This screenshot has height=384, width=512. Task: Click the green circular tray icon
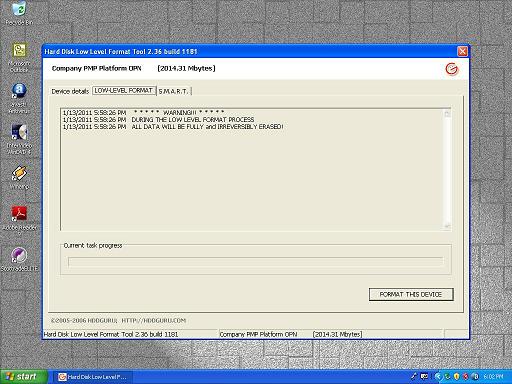pos(448,377)
